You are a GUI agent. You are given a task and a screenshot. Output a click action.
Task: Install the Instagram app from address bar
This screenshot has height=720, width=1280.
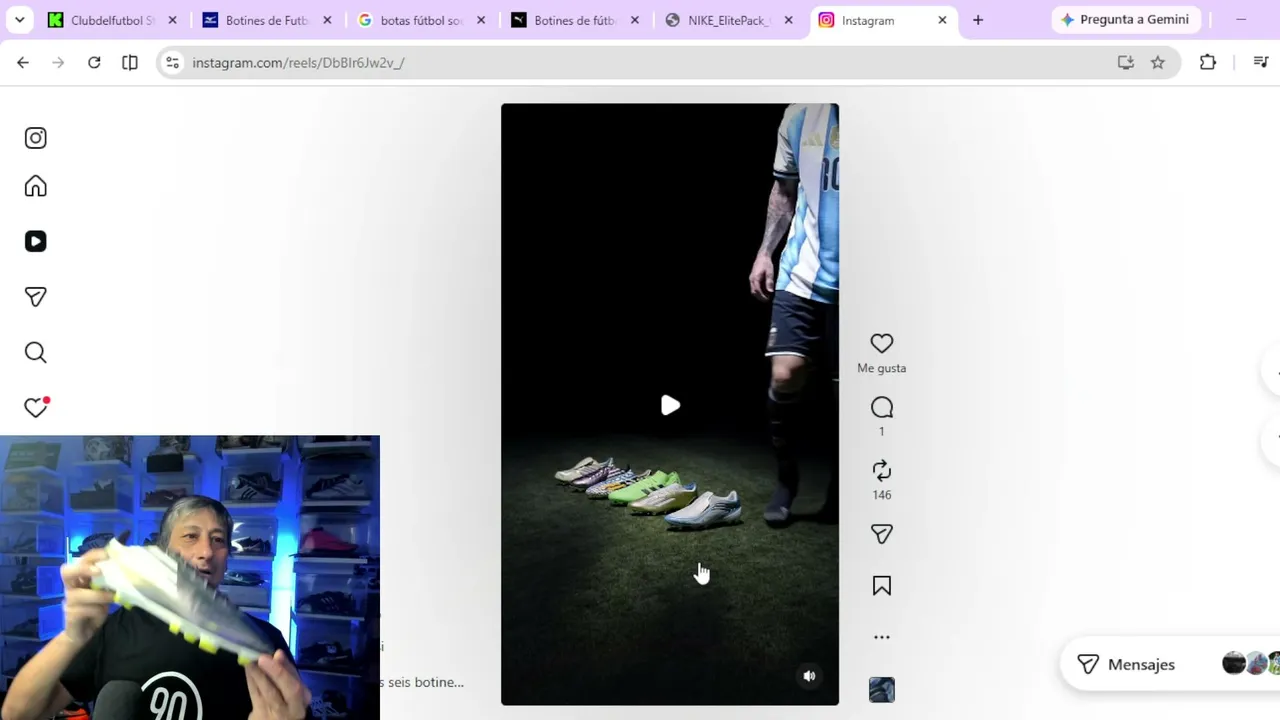(x=1126, y=62)
